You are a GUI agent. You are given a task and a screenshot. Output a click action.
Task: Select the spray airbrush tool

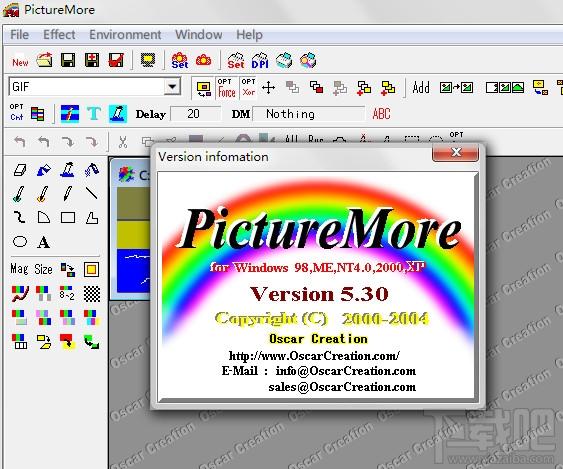[x=92, y=170]
